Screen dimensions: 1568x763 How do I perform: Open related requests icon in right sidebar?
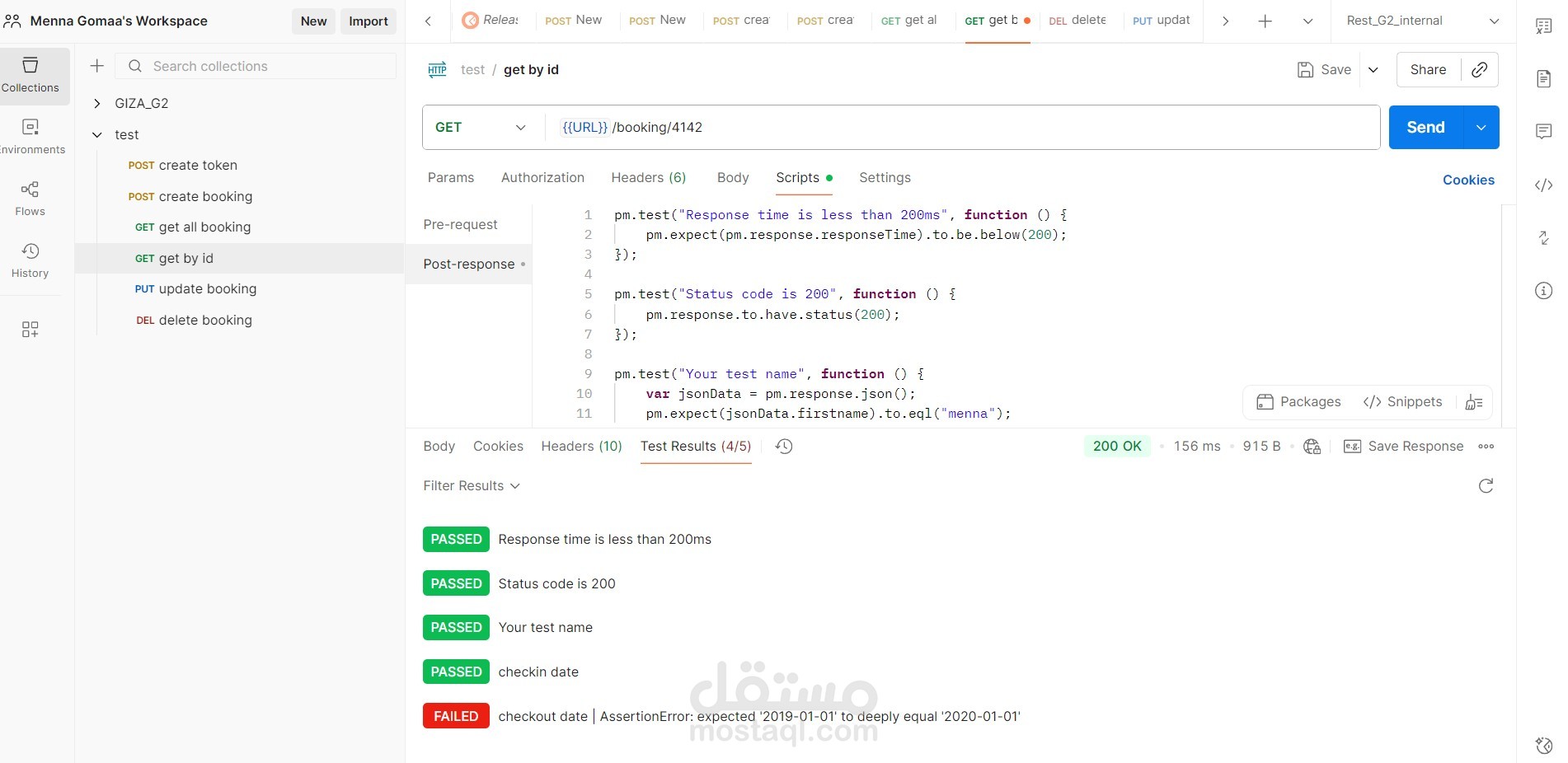click(x=1544, y=237)
